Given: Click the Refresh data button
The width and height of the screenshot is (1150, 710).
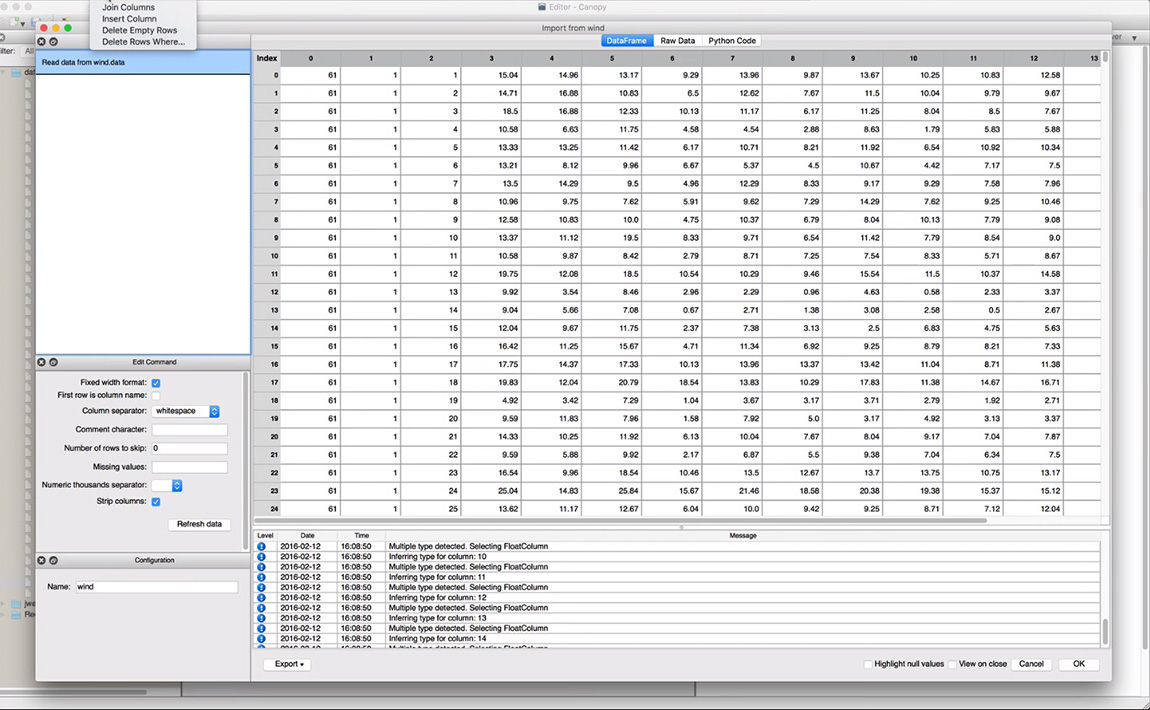Looking at the screenshot, I should click(199, 524).
